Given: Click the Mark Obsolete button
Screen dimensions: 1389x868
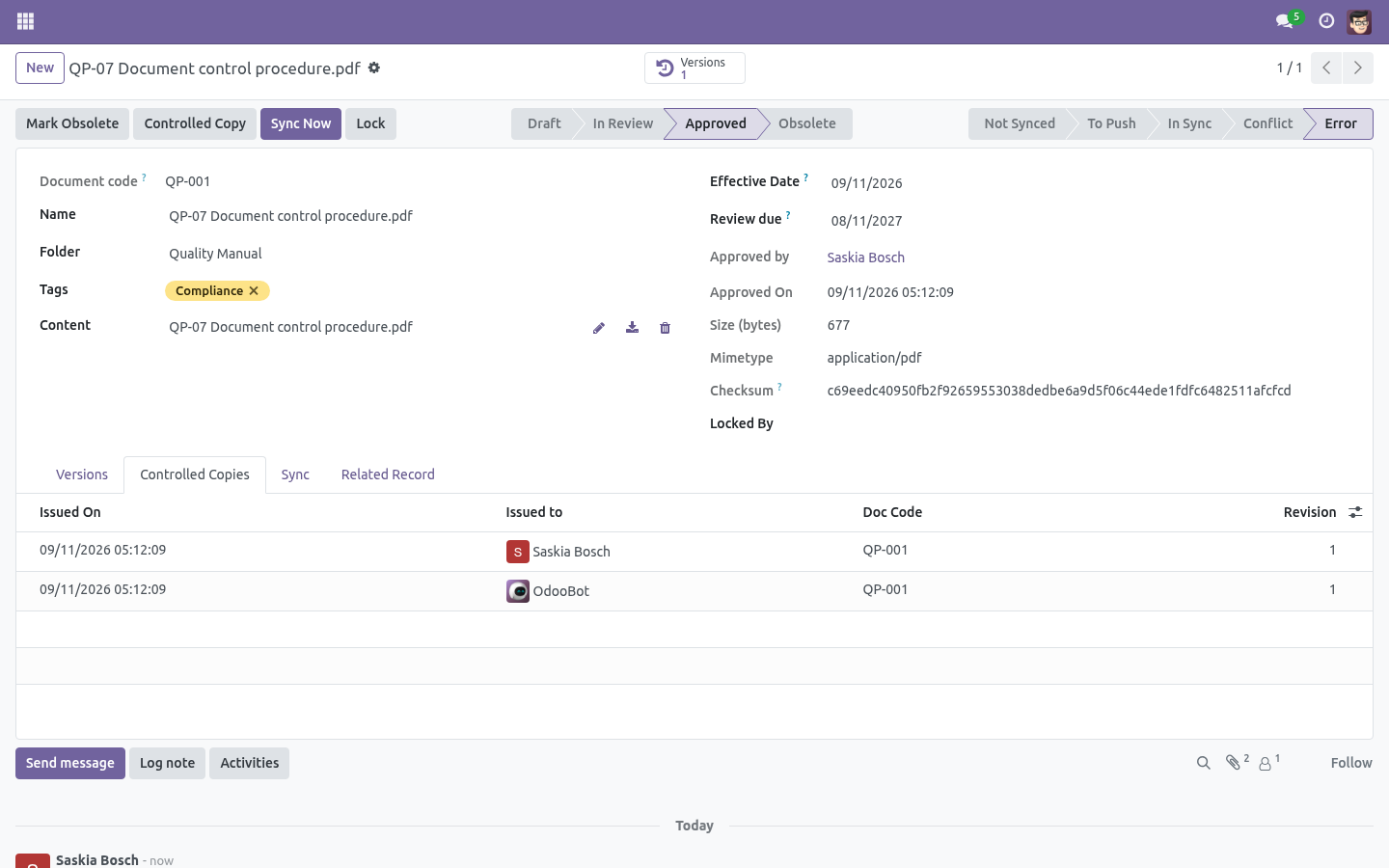Looking at the screenshot, I should [72, 123].
